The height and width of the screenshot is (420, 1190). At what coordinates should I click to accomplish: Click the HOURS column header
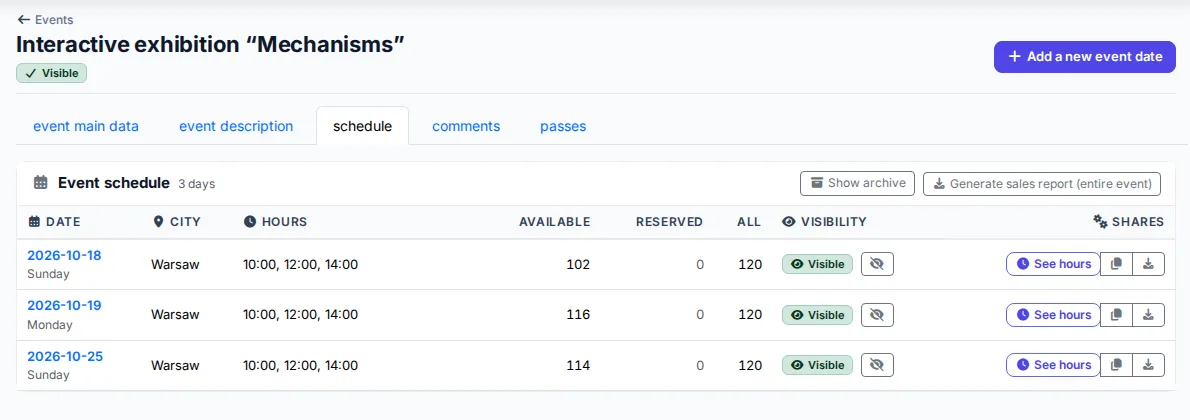coord(275,222)
